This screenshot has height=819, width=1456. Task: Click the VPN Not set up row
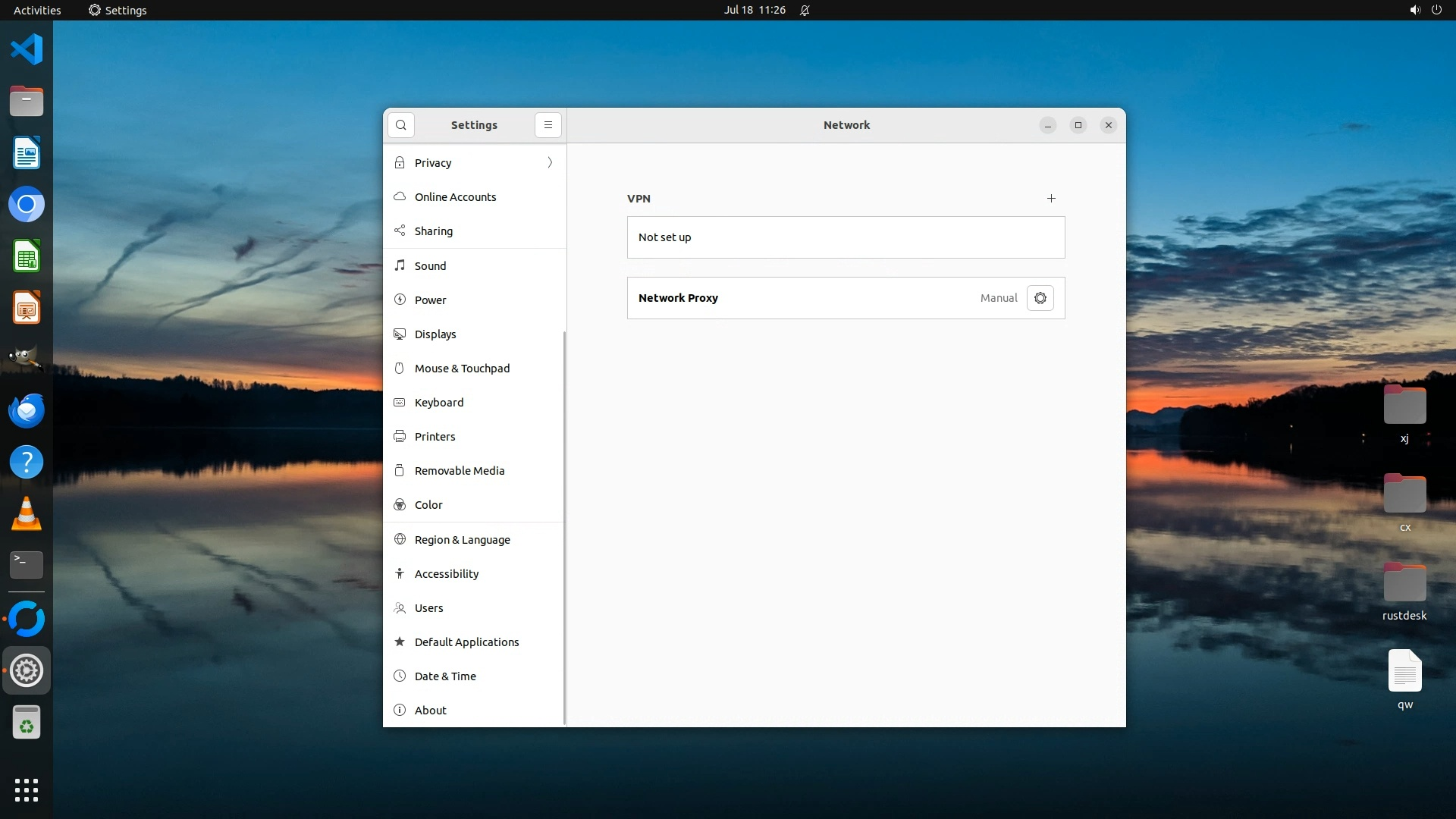[x=846, y=237]
